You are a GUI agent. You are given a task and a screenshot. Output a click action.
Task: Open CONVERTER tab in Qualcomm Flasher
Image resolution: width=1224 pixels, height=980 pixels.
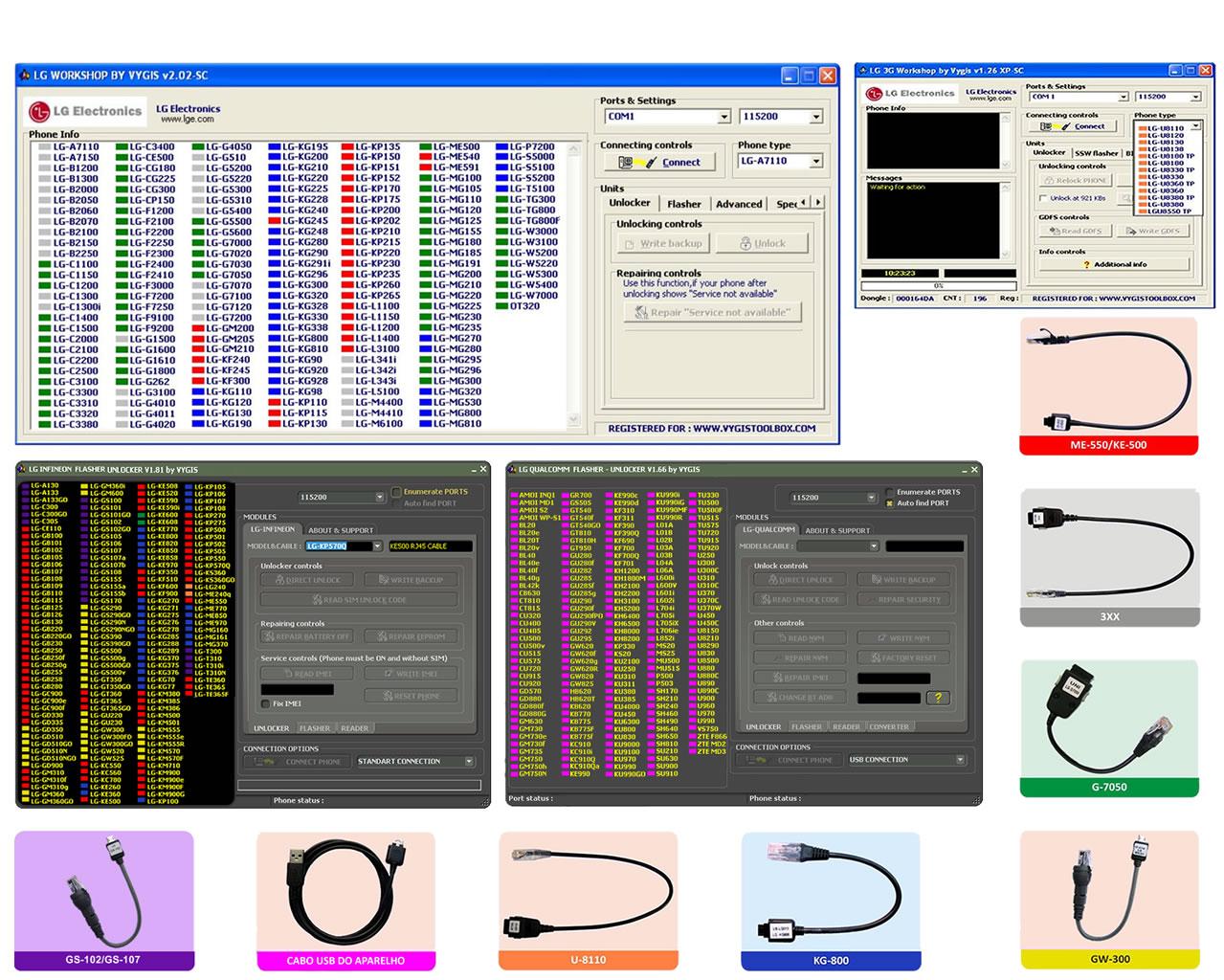click(889, 726)
